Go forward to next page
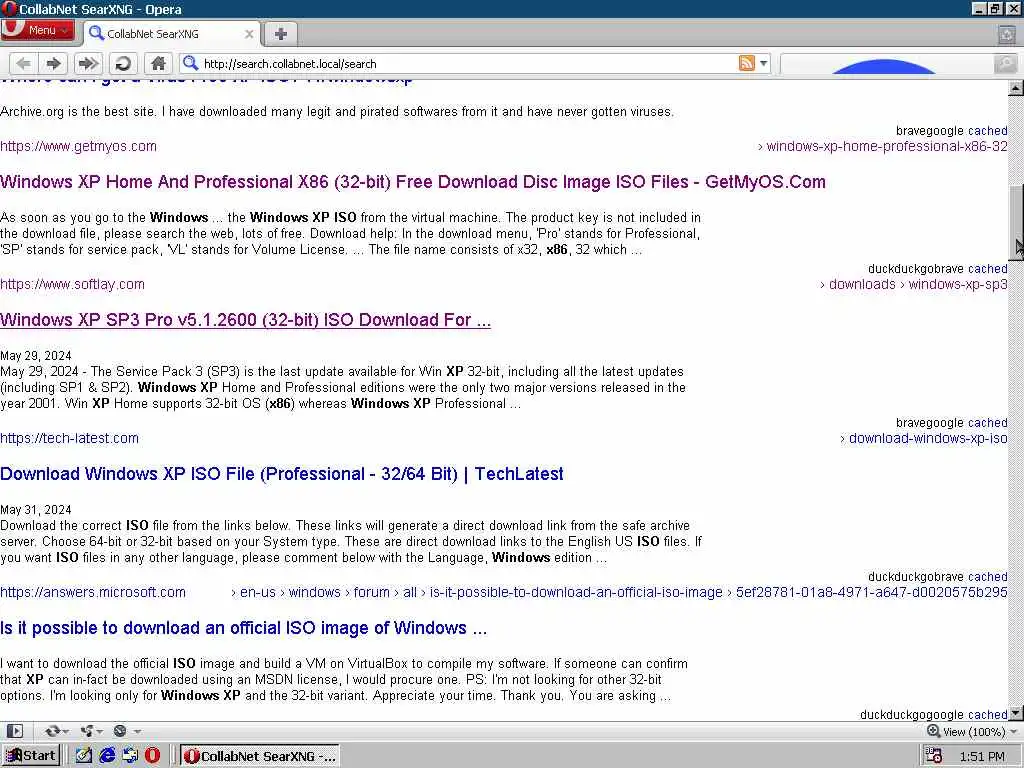Image resolution: width=1024 pixels, height=768 pixels. (x=54, y=63)
